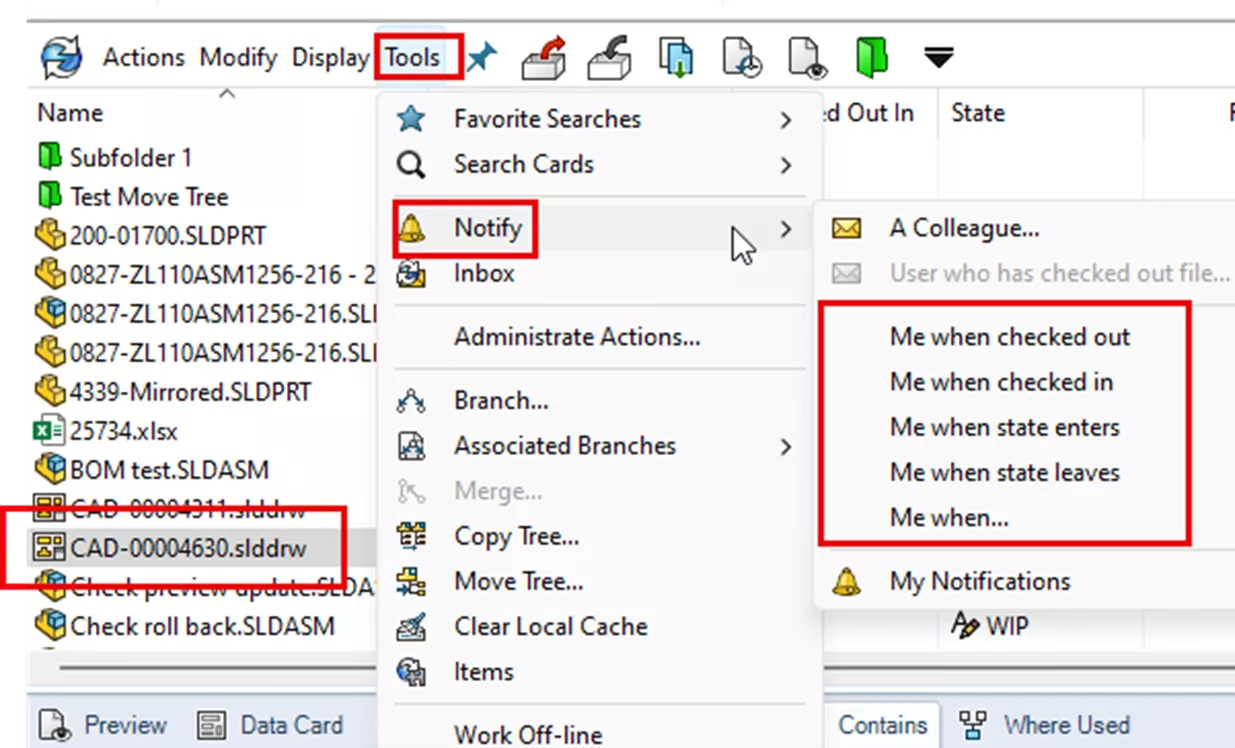Sort by the Name column header
This screenshot has height=748, width=1235.
click(70, 113)
